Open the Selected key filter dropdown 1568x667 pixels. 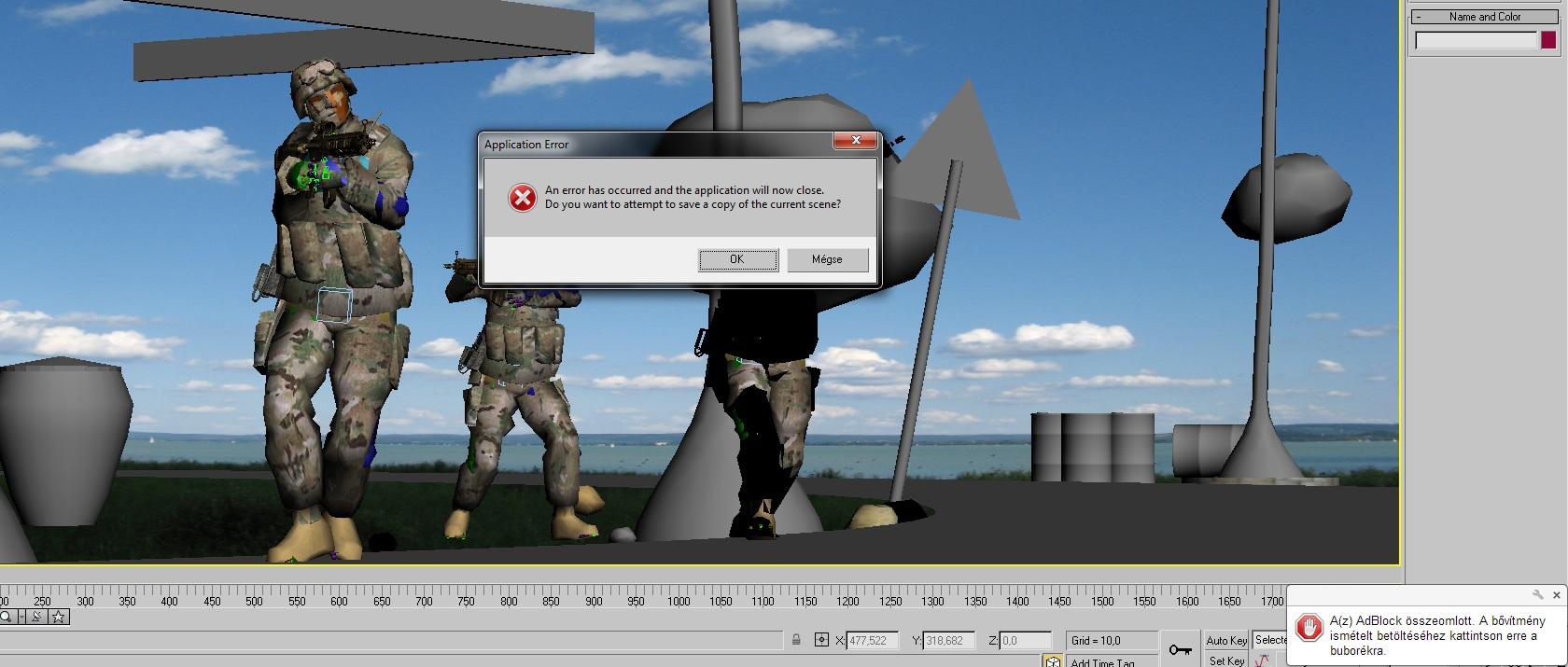pyautogui.click(x=1270, y=640)
